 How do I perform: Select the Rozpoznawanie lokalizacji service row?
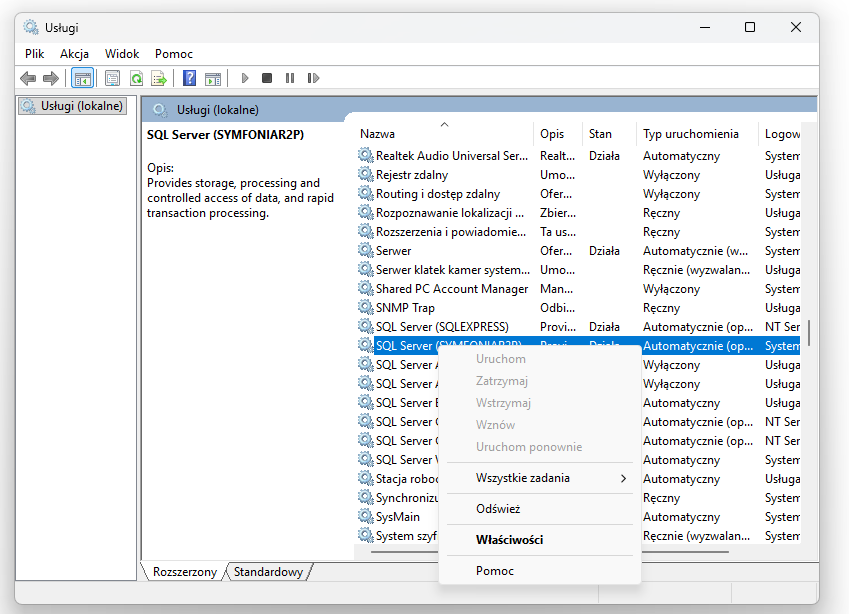[x=578, y=212]
